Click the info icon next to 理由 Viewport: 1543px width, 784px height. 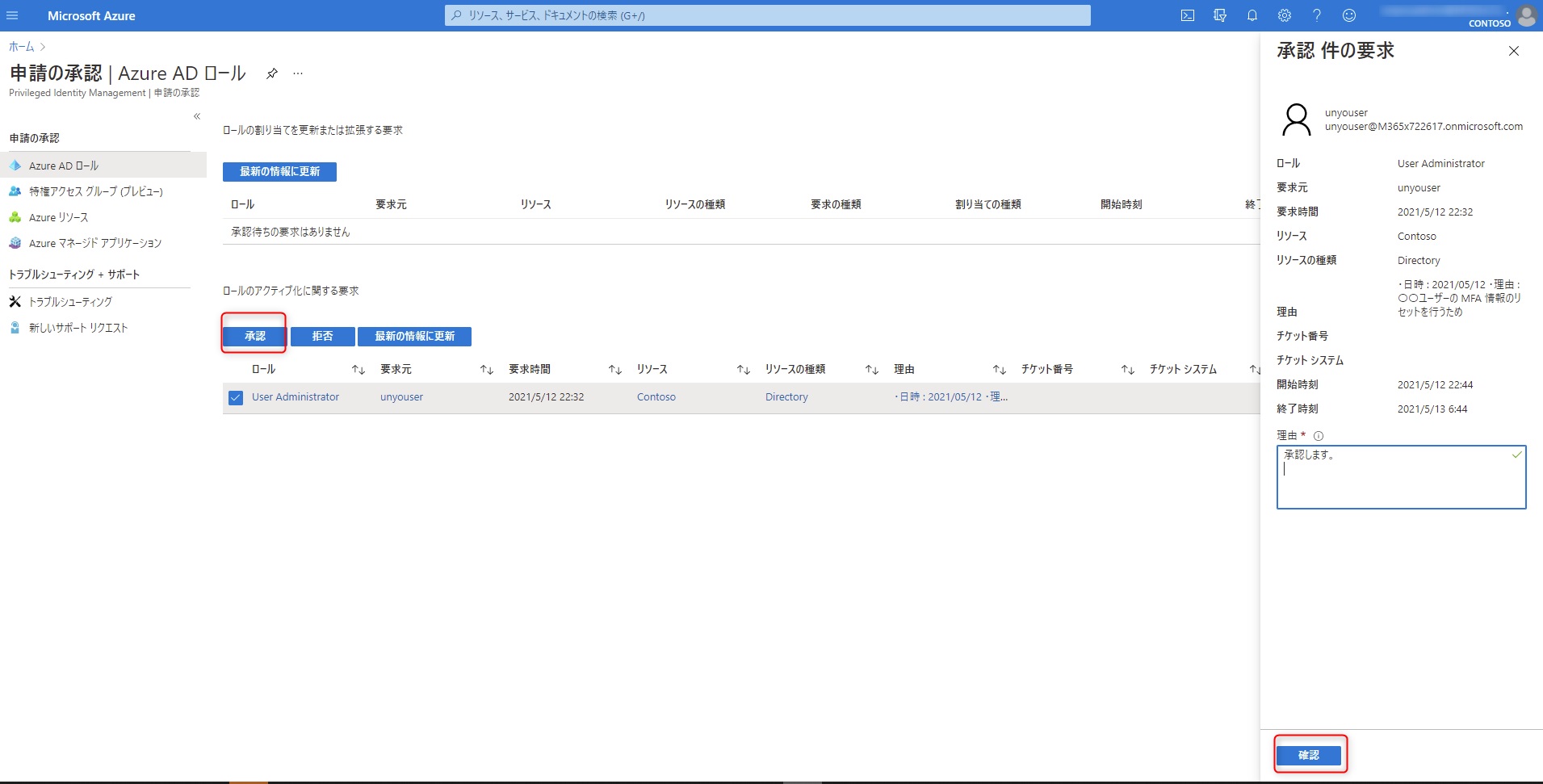1319,436
